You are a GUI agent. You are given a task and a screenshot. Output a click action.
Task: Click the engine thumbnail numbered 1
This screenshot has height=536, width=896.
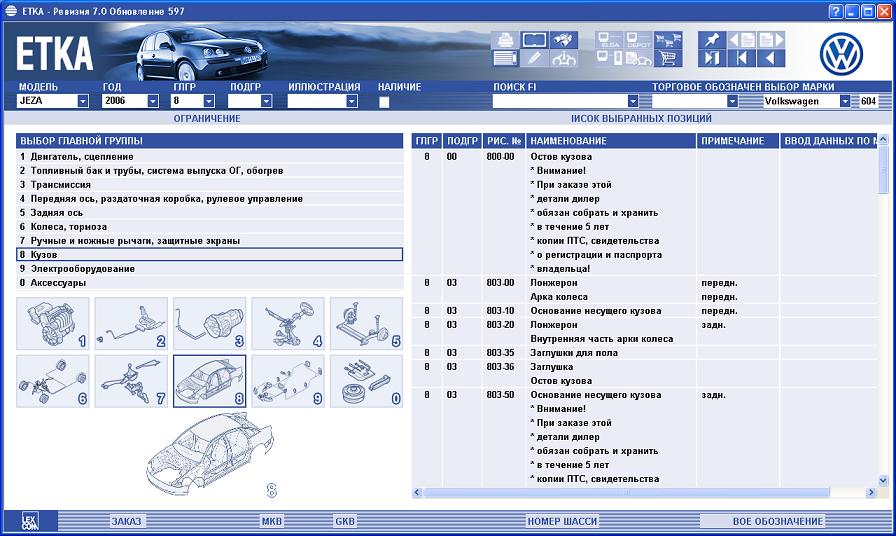point(53,323)
